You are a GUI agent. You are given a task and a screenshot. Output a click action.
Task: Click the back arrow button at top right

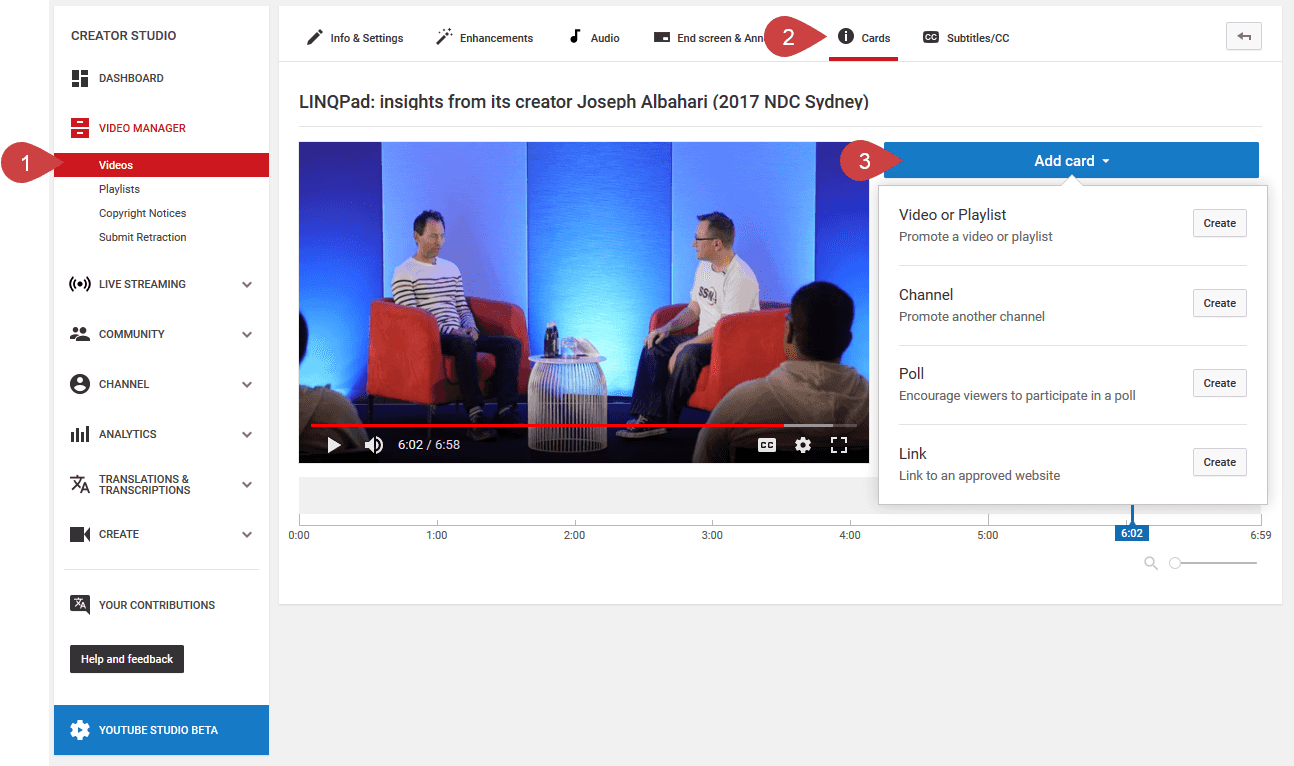[1243, 36]
